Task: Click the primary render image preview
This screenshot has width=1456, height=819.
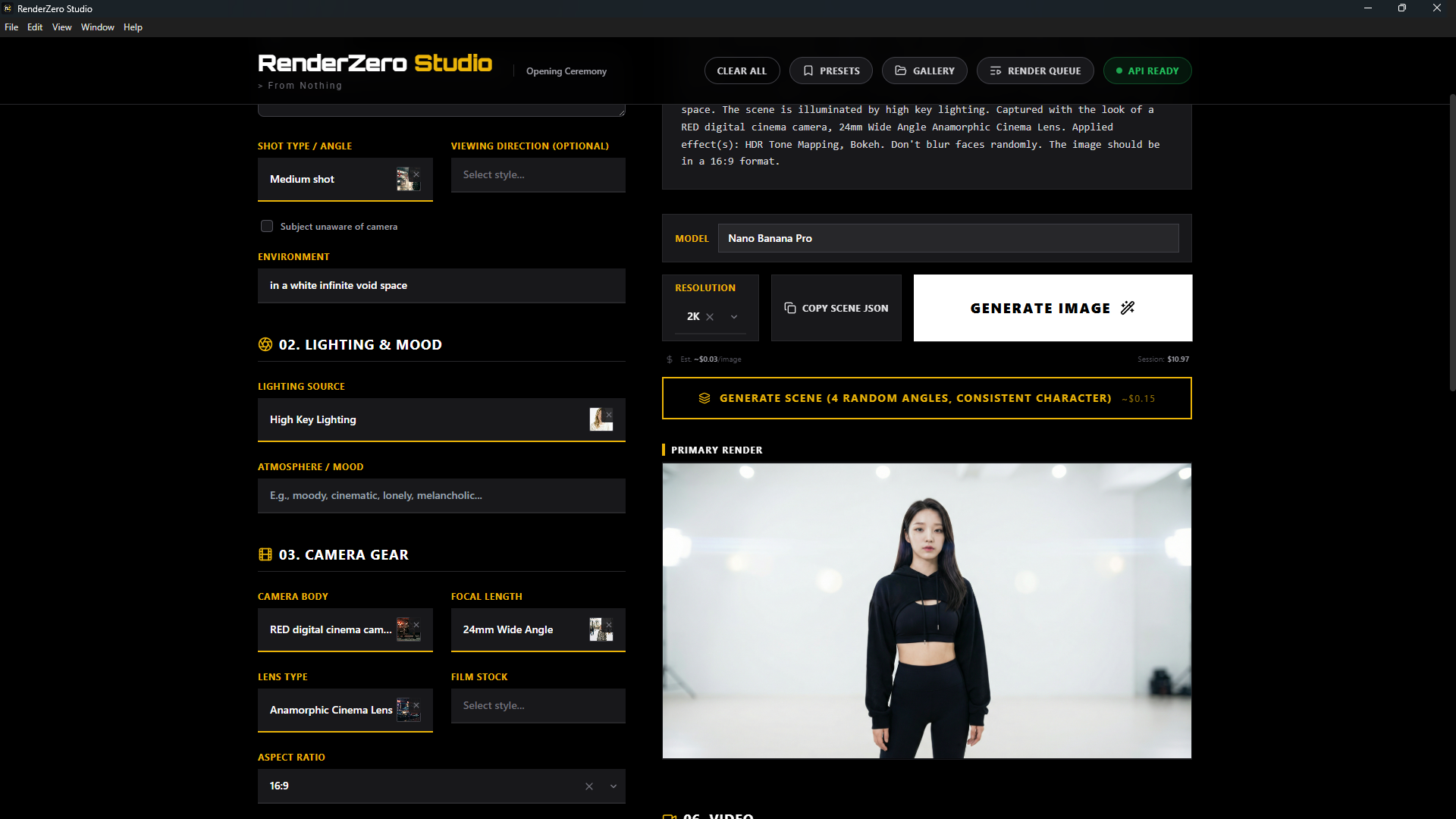Action: pyautogui.click(x=927, y=610)
